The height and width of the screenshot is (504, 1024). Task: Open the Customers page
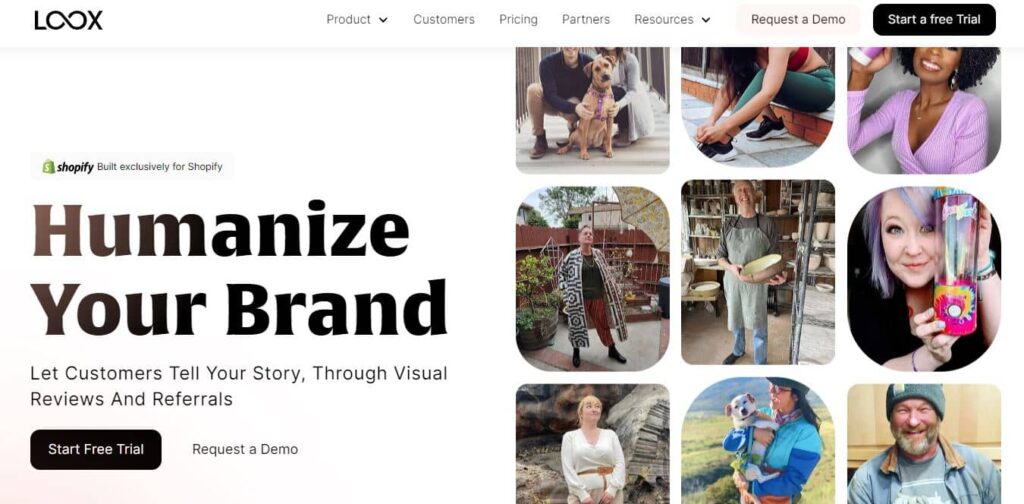click(444, 20)
